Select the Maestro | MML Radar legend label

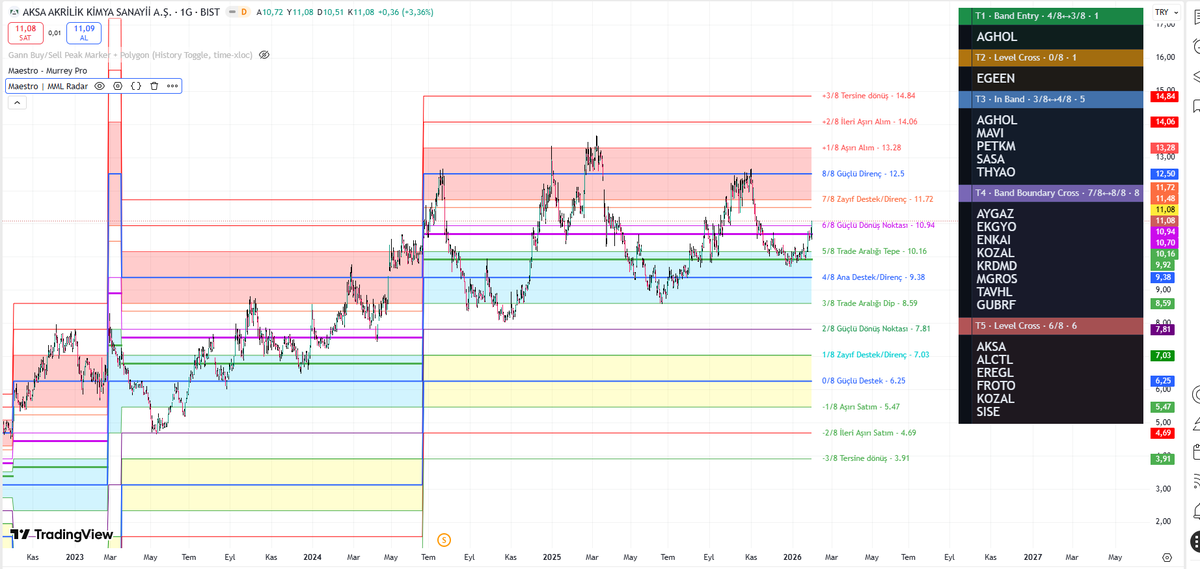48,86
